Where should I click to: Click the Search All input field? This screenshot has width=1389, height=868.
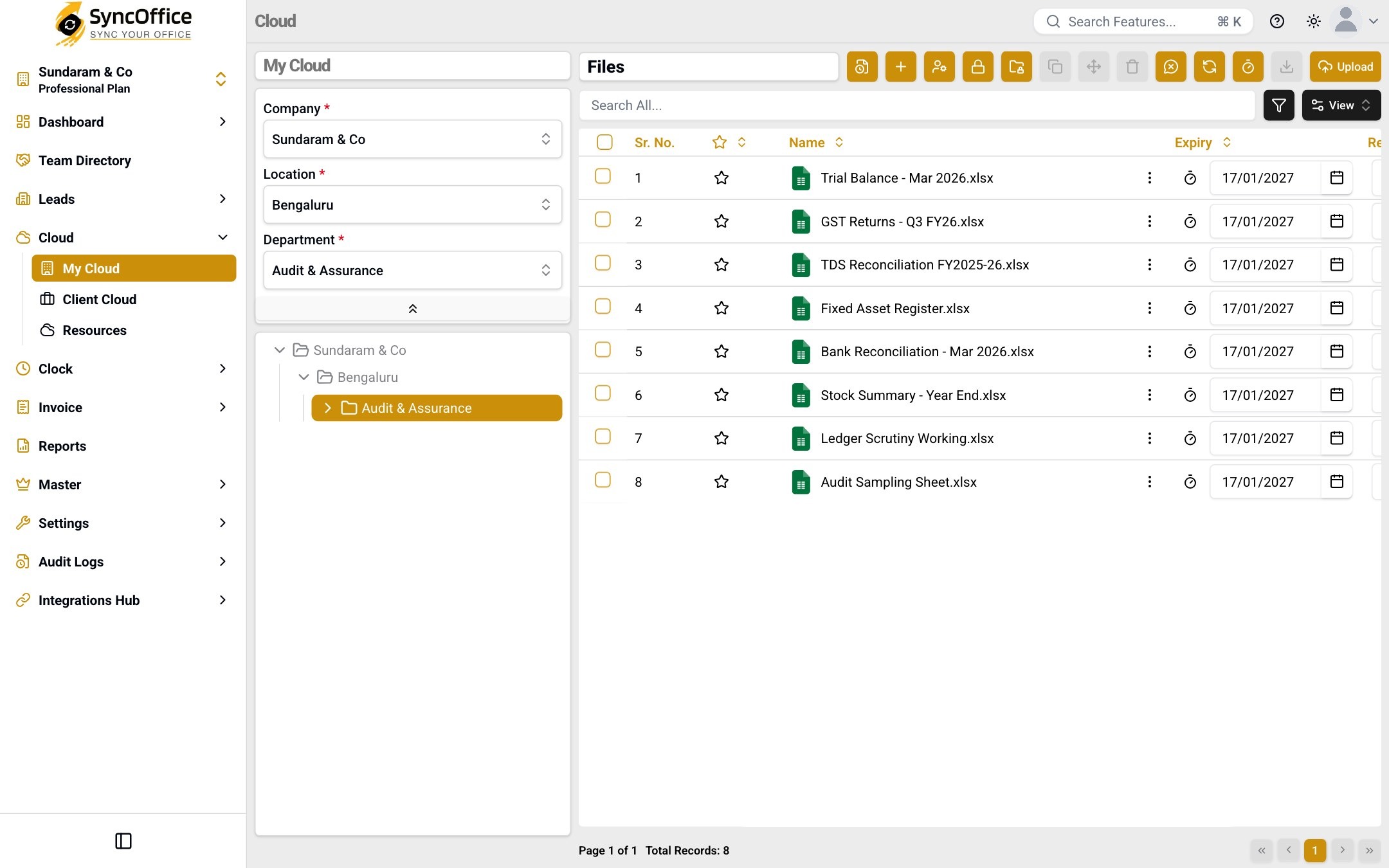point(916,105)
